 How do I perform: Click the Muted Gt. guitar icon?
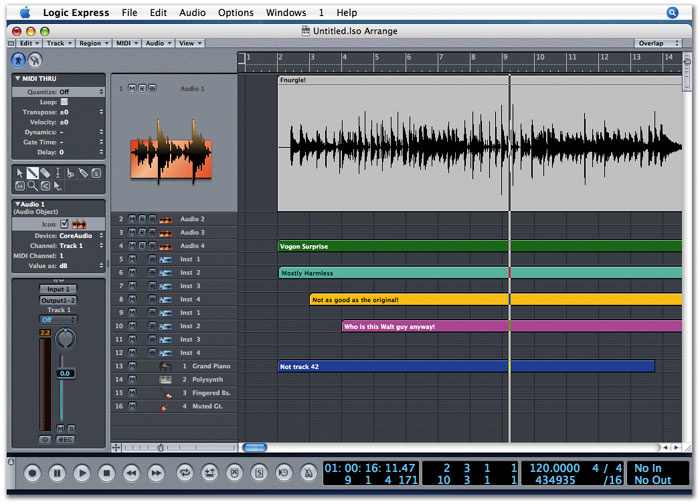[x=165, y=407]
